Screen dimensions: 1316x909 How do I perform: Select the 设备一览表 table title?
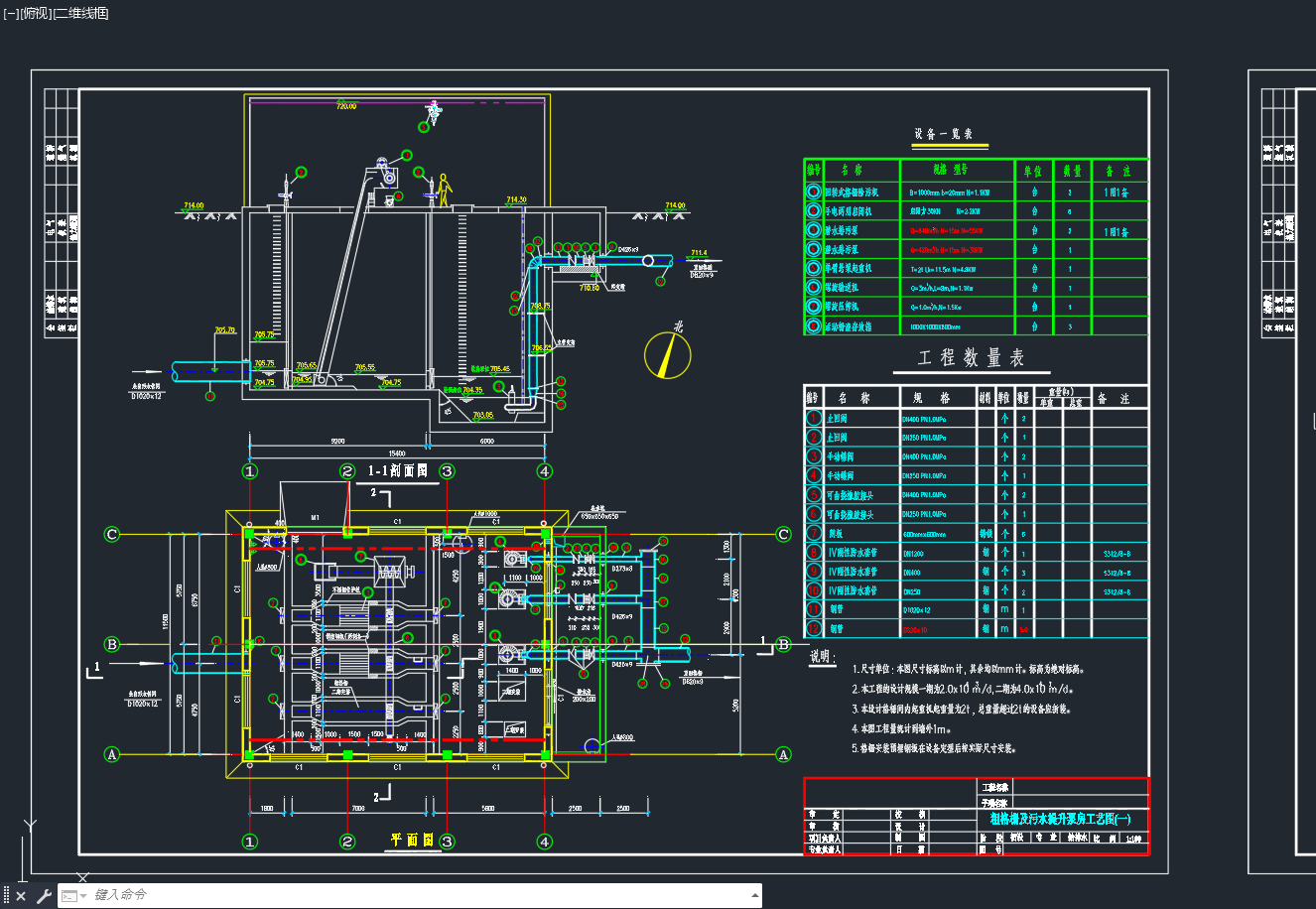click(x=943, y=135)
